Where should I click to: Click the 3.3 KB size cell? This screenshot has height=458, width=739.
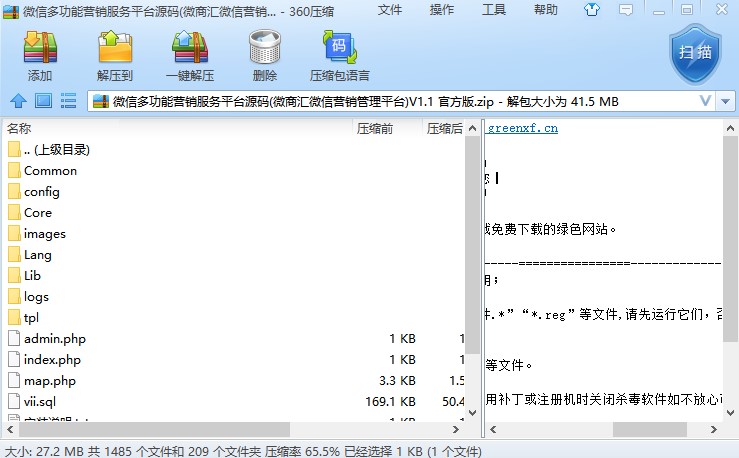click(397, 380)
